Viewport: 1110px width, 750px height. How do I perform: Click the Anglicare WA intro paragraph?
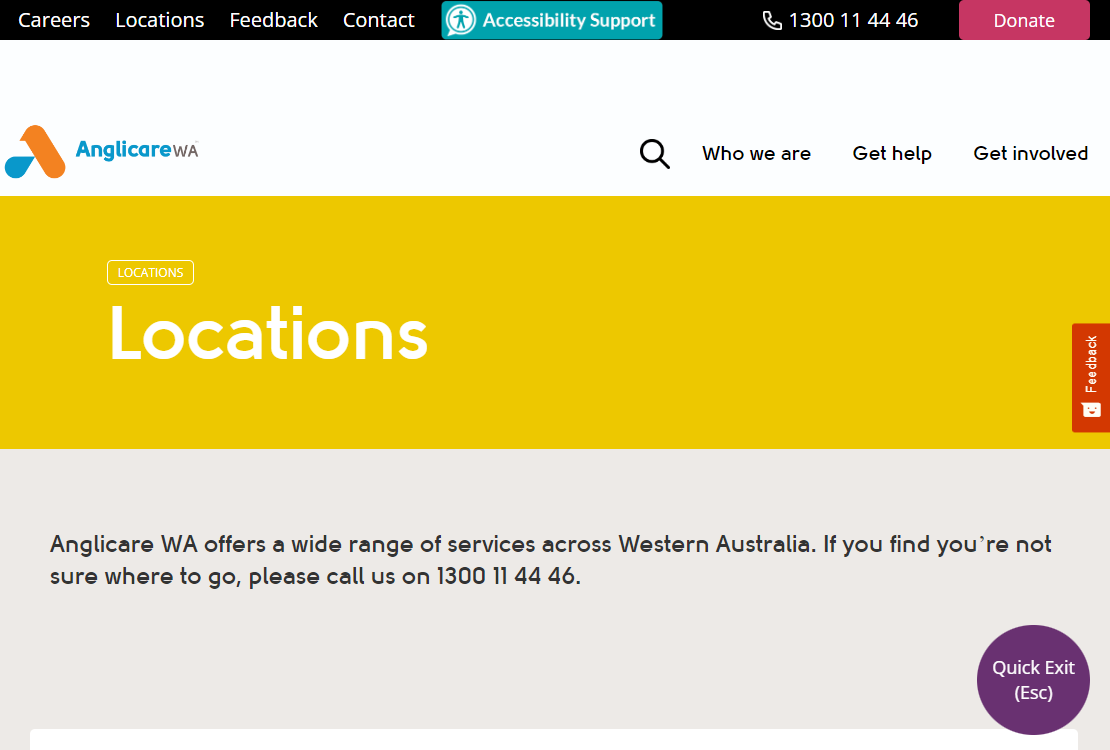(550, 560)
